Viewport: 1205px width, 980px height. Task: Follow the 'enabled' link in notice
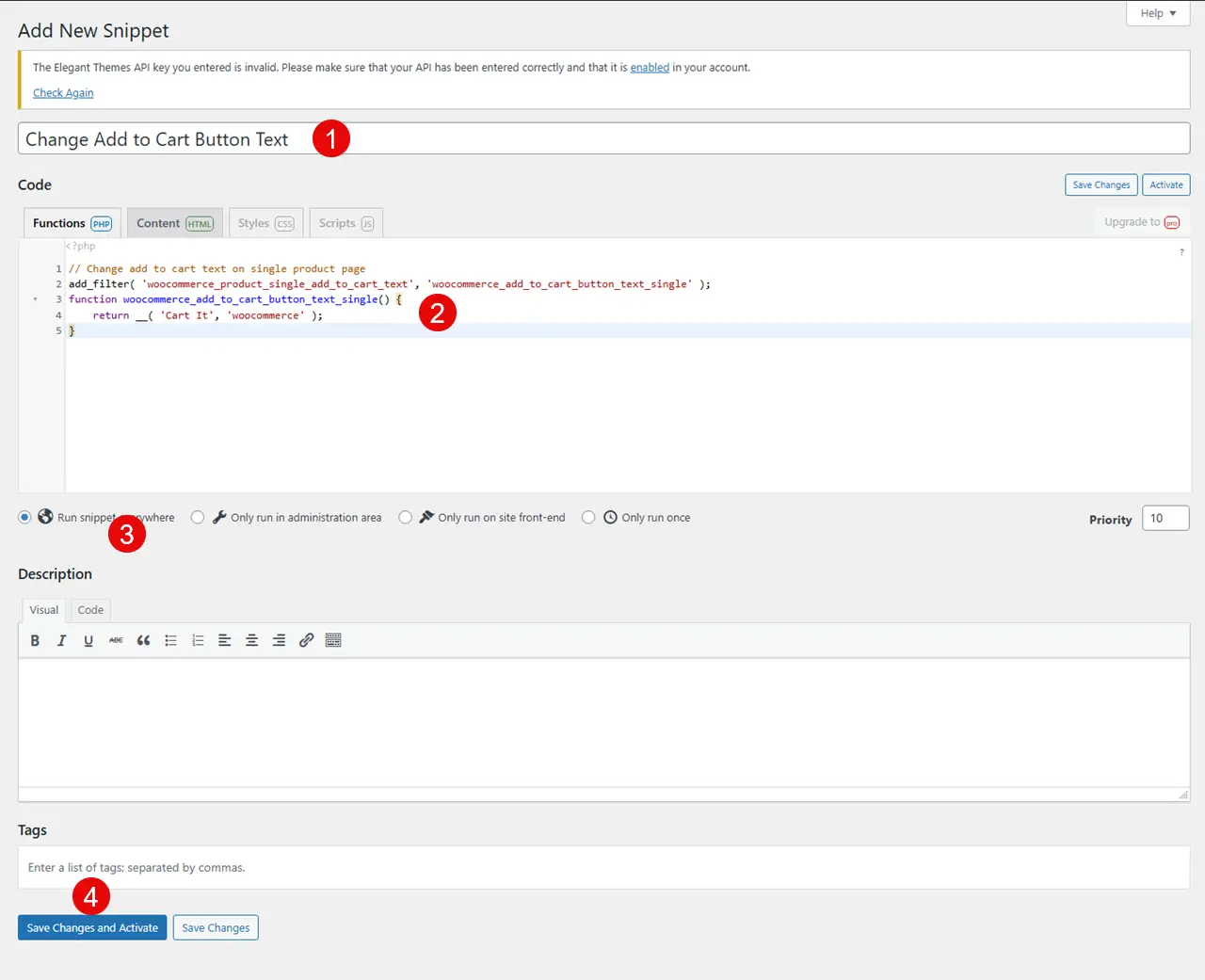tap(650, 68)
